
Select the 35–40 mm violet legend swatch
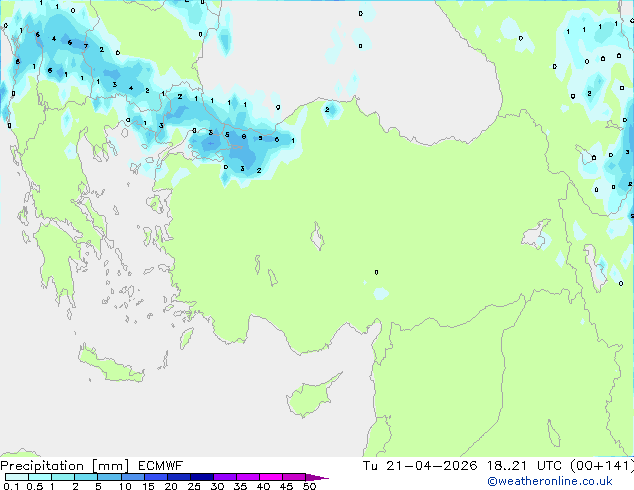click(247, 477)
